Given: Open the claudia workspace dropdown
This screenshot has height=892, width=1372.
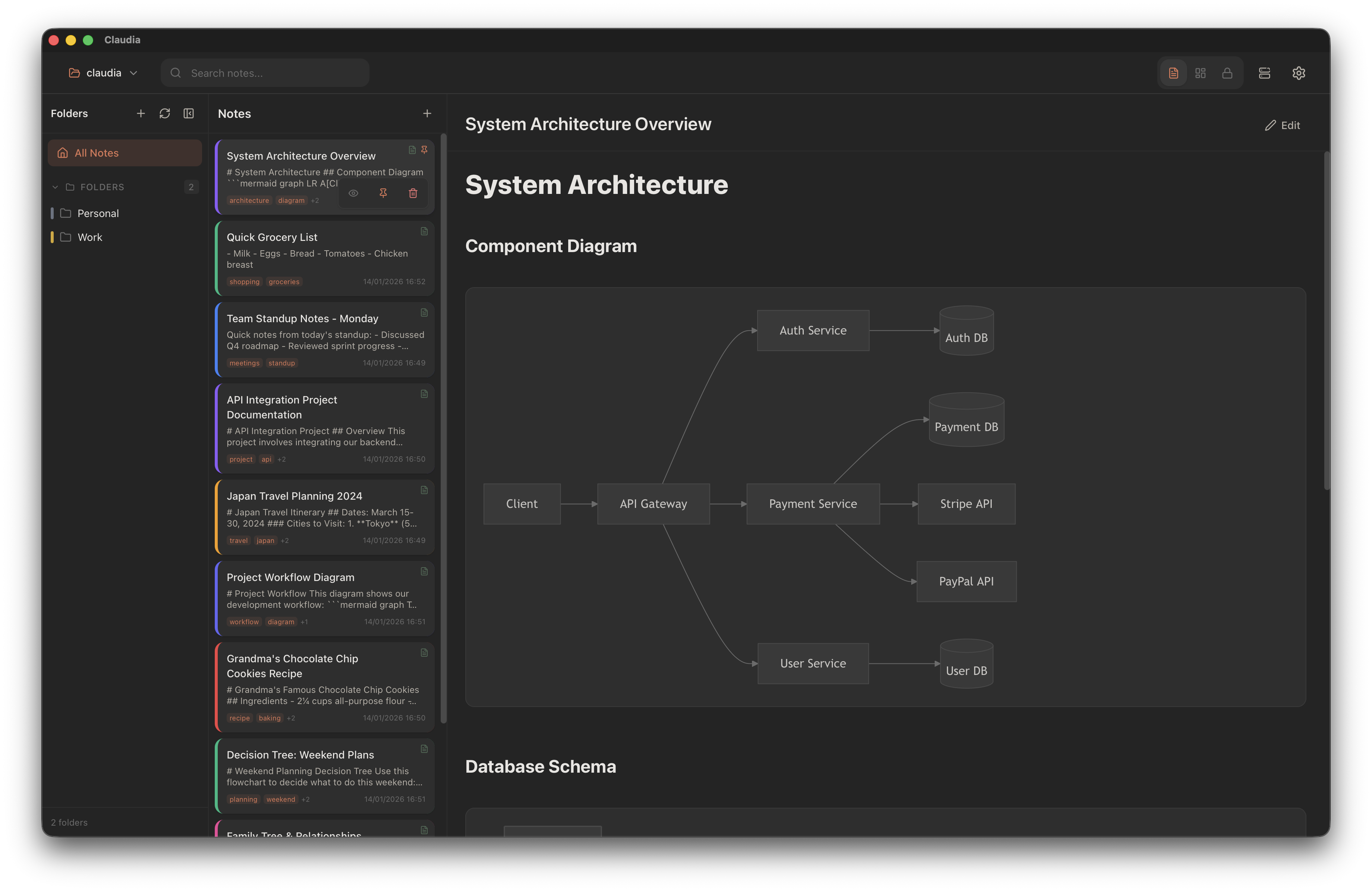Looking at the screenshot, I should (104, 73).
